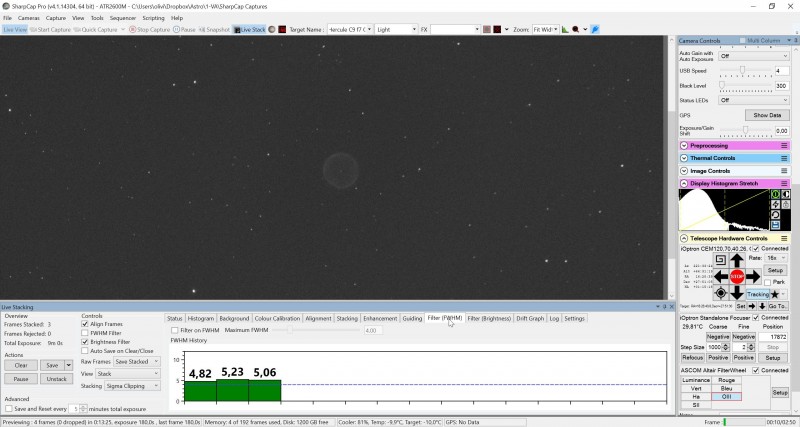This screenshot has width=800, height=427.
Task: Click the blue pin icon at toolbar end
Action: click(x=595, y=30)
